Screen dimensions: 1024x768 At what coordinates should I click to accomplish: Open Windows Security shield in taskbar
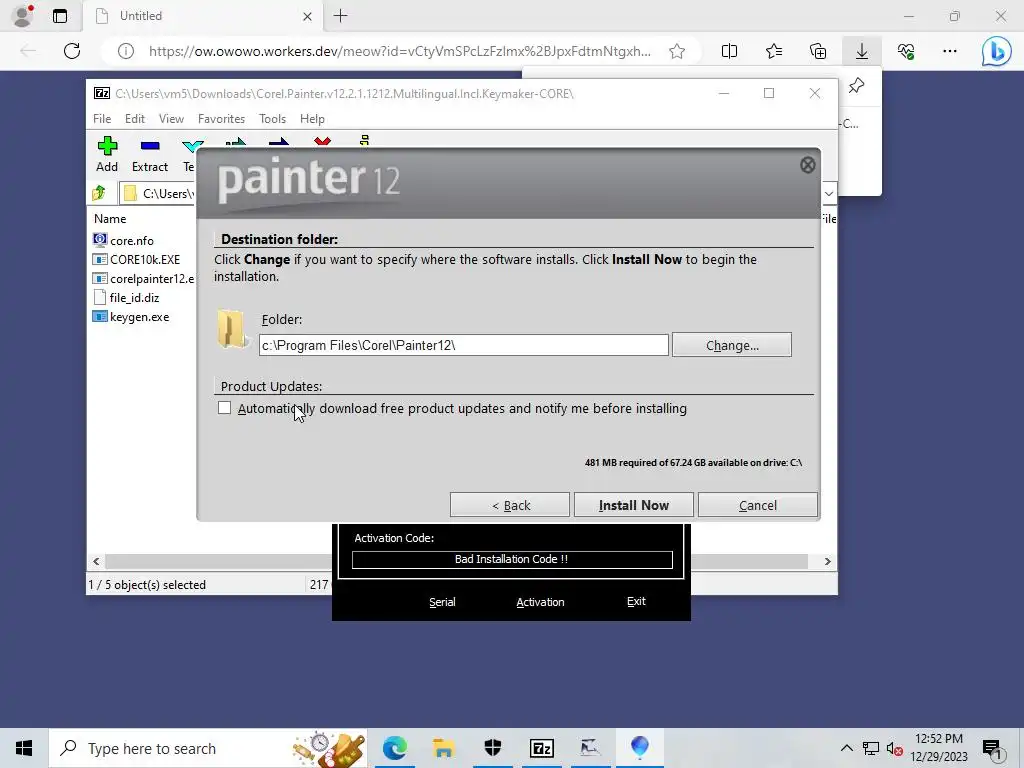[492, 748]
